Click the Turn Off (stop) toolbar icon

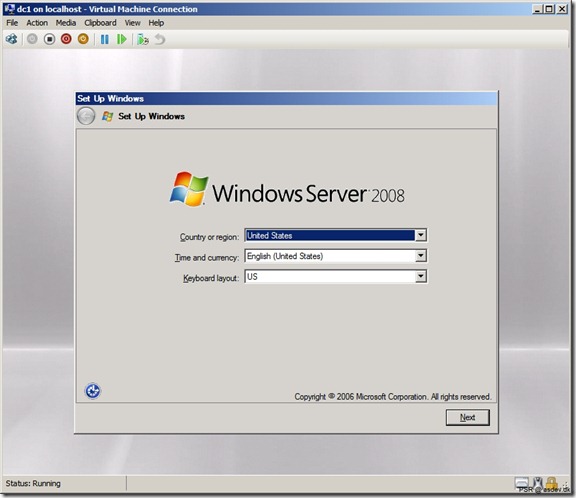pyautogui.click(x=49, y=39)
